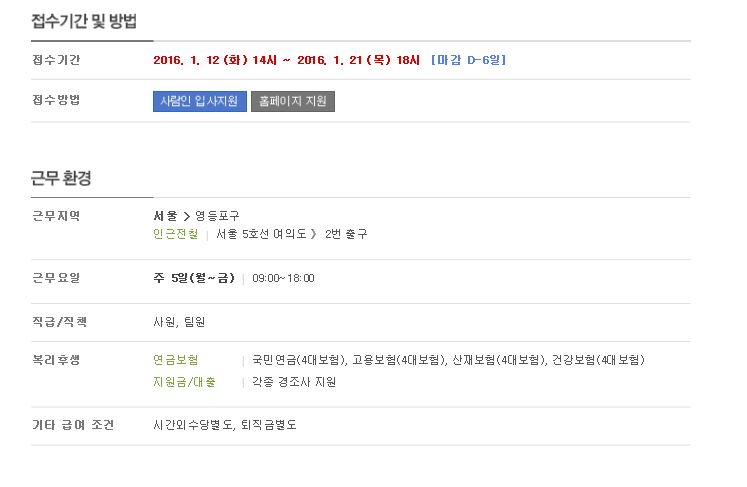
Task: Click the 근무 환경 section heading
Action: (61, 178)
